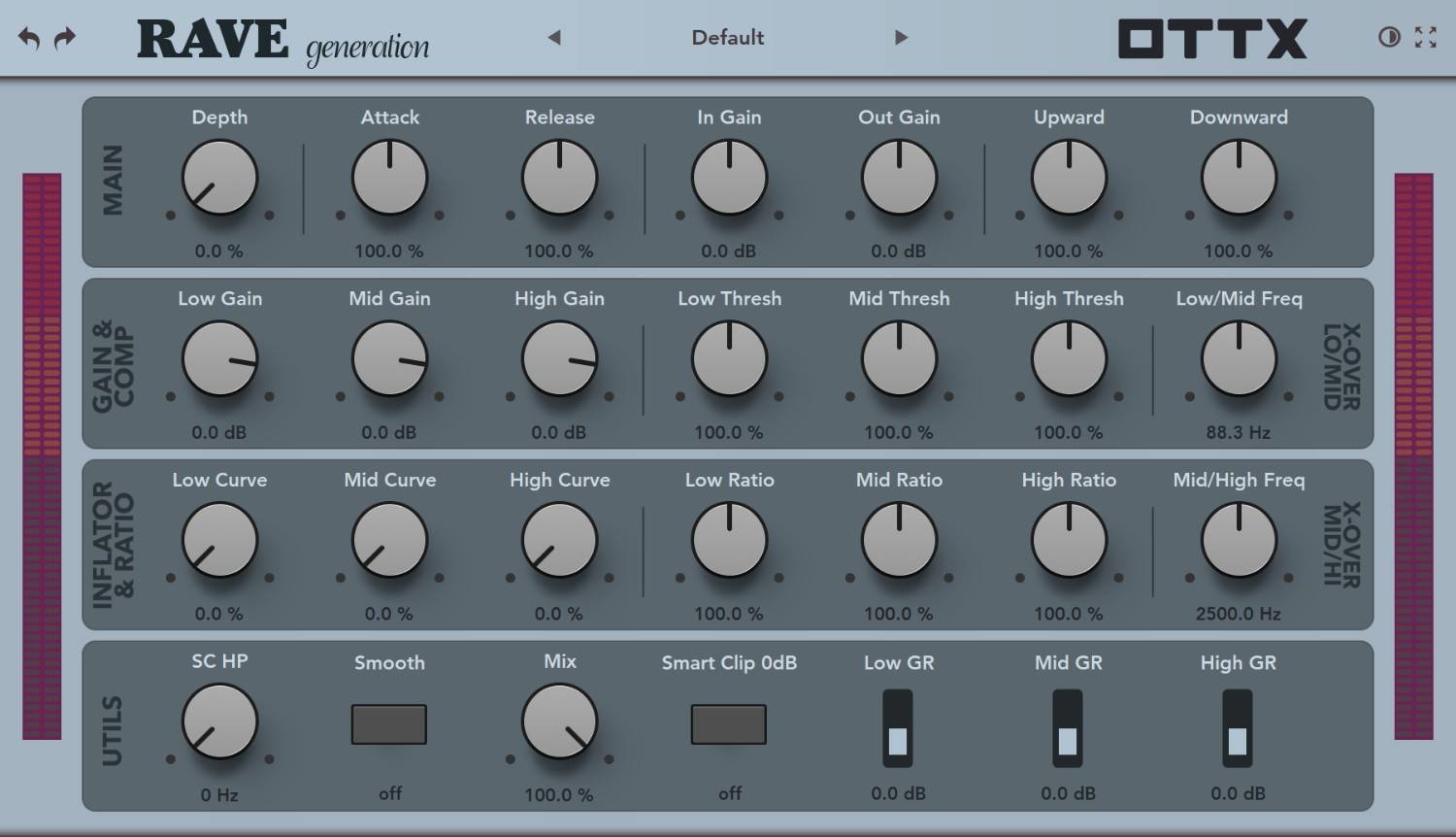Viewport: 1456px width, 837px height.
Task: Click the Attack knob
Action: [x=389, y=178]
